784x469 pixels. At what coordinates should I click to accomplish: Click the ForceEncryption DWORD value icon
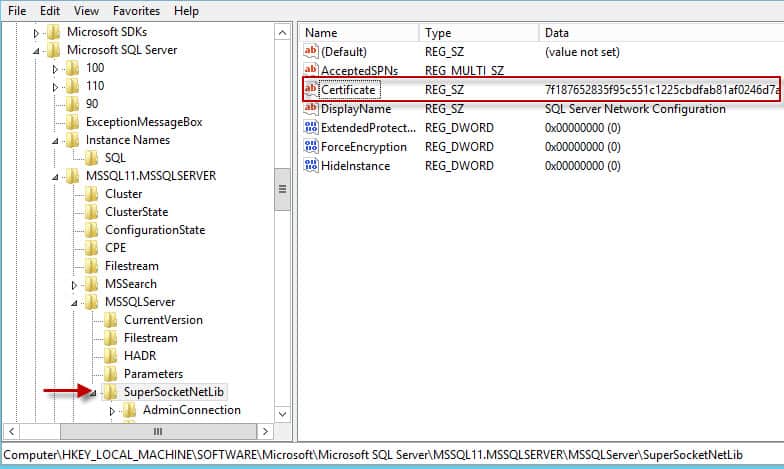point(310,146)
